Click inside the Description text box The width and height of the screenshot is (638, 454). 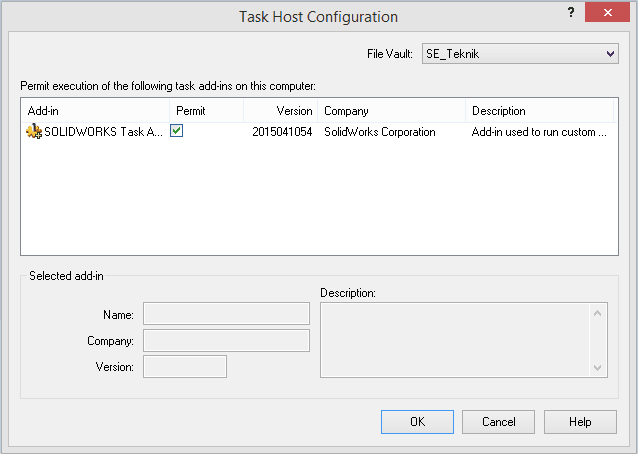pos(455,340)
